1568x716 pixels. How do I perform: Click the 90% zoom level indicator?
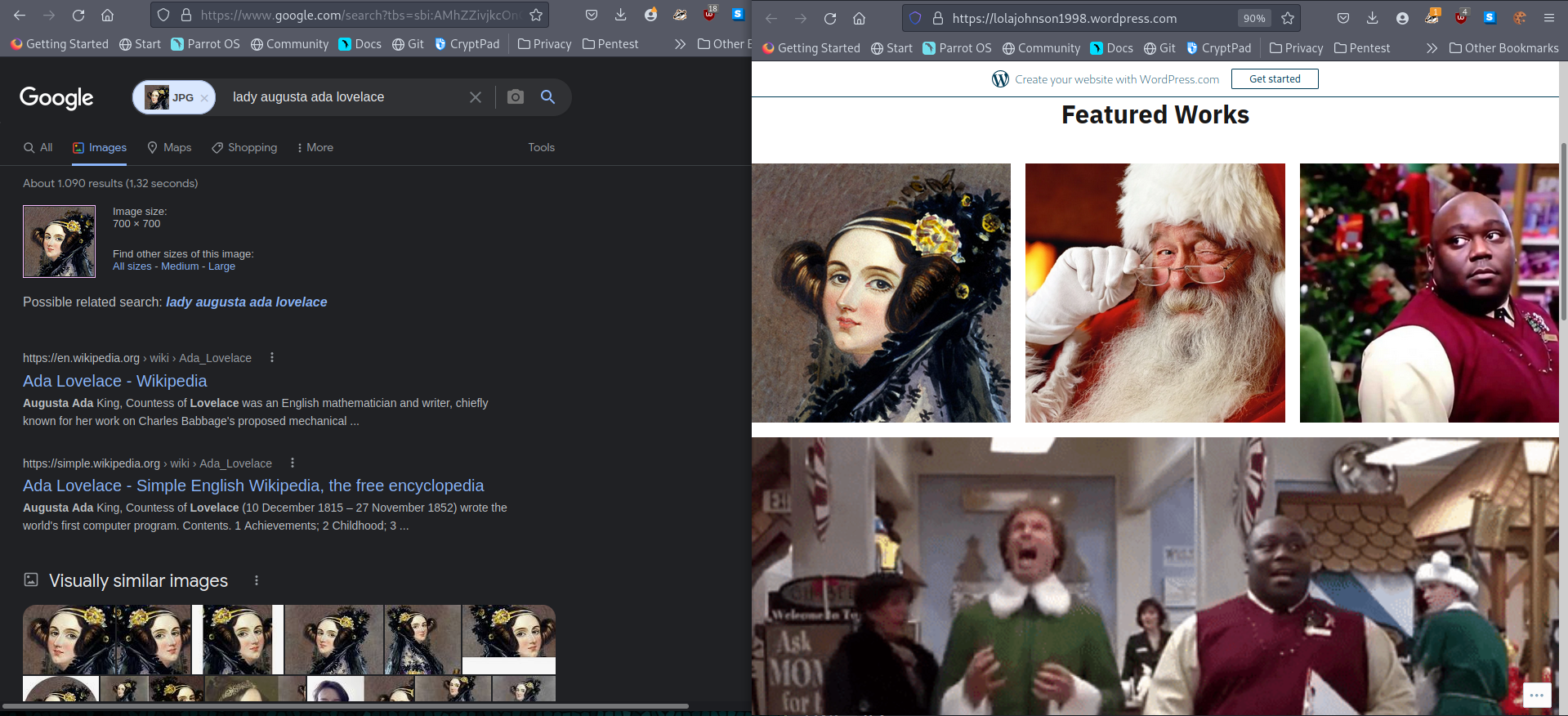coord(1253,18)
